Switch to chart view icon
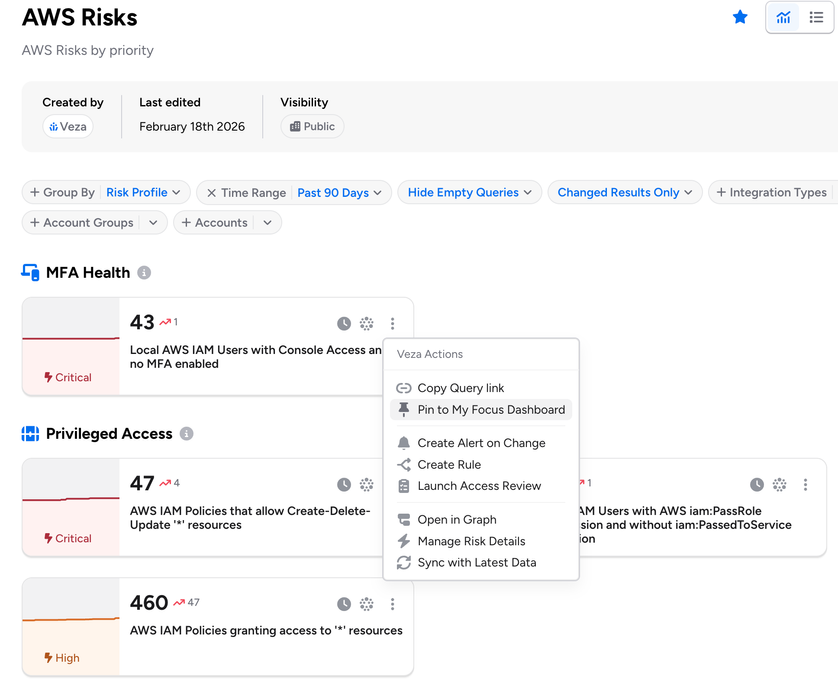This screenshot has width=838, height=688. [x=783, y=18]
